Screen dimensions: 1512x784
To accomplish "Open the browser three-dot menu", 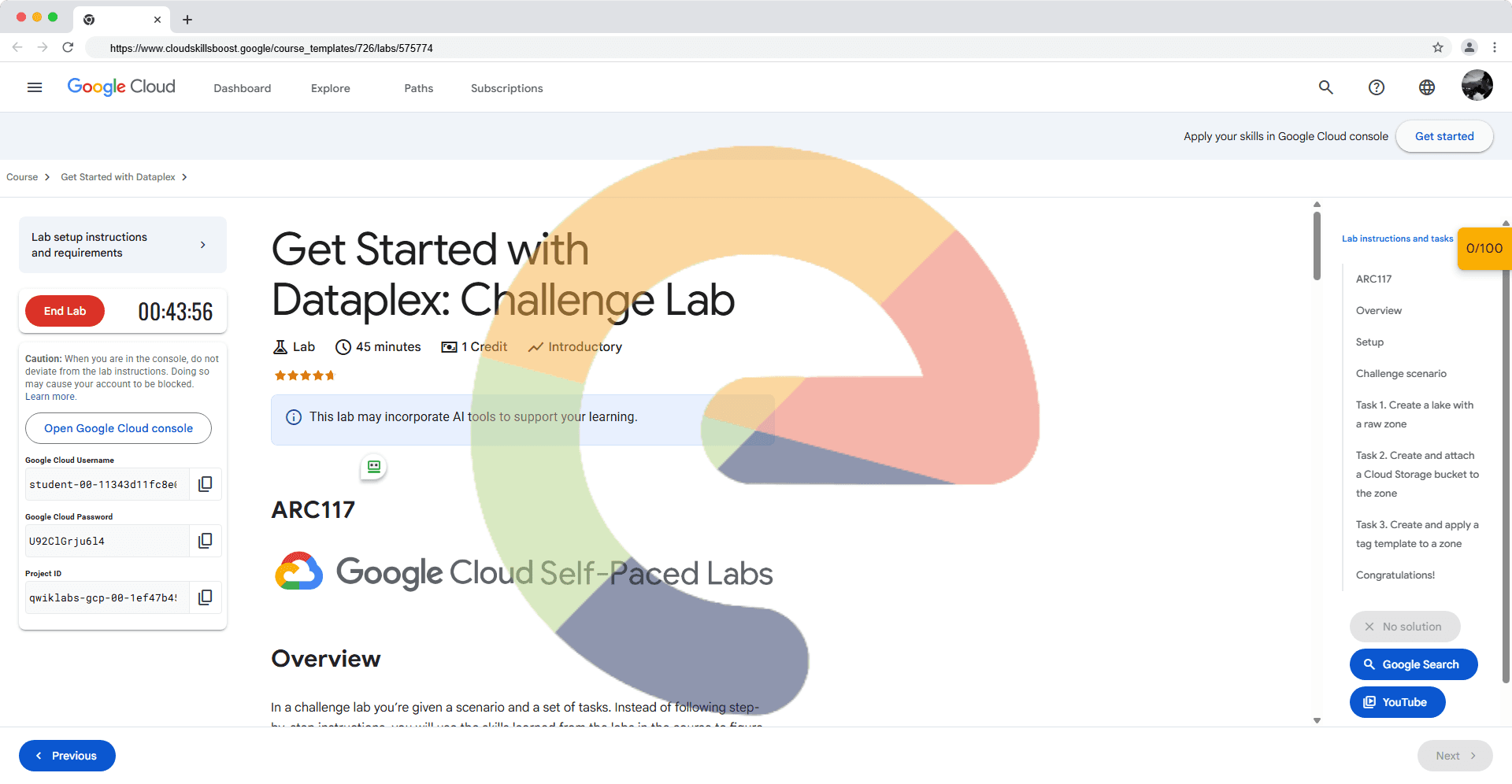I will tap(1495, 48).
